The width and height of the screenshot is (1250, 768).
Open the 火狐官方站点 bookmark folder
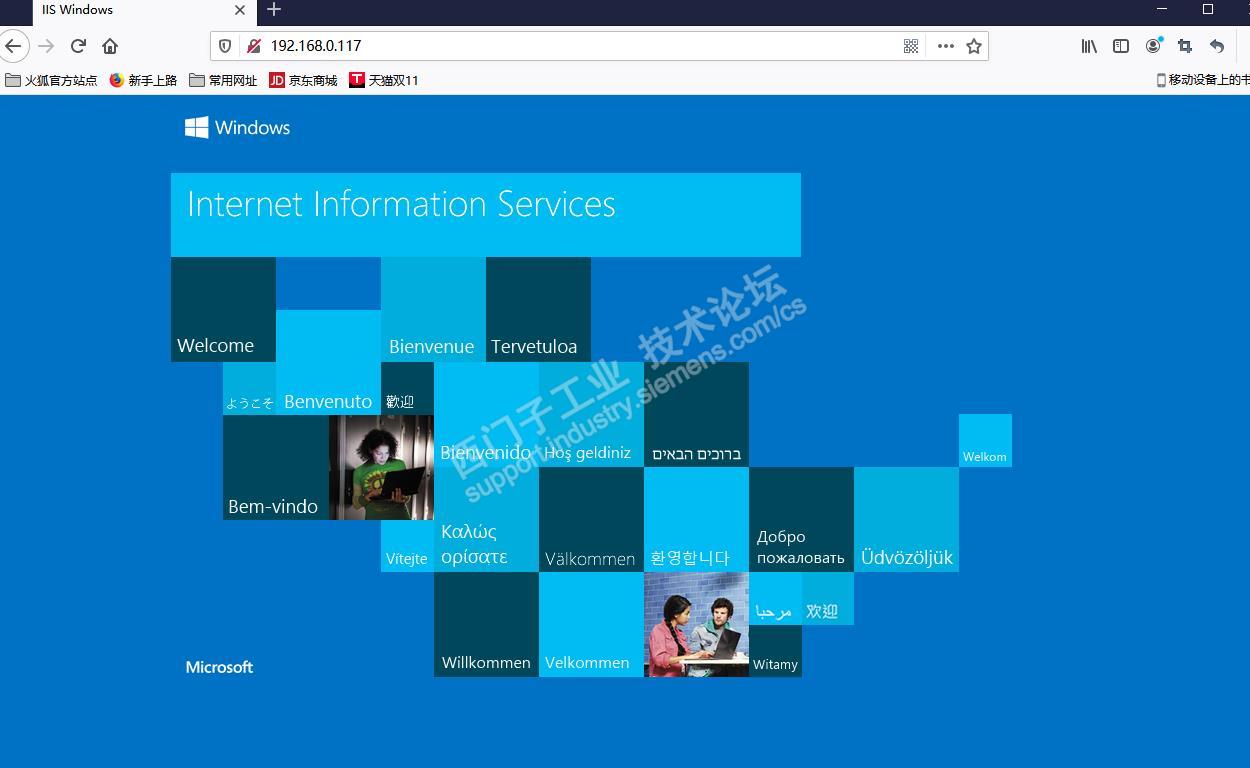click(51, 80)
